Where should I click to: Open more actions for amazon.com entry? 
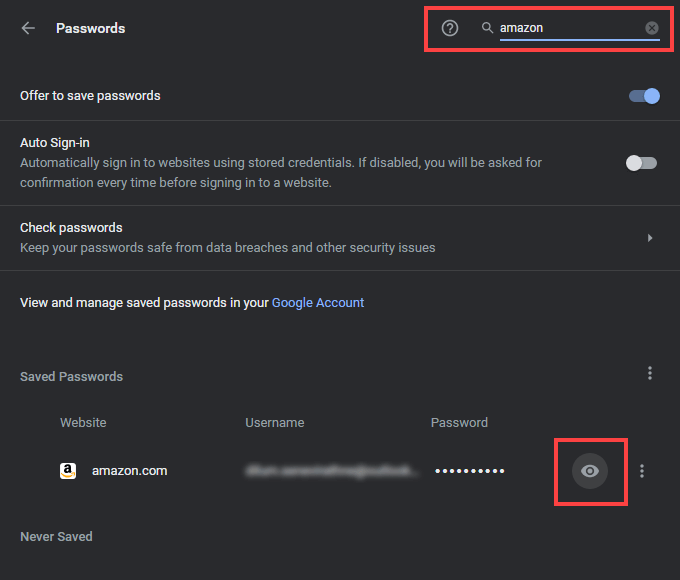[x=642, y=471]
